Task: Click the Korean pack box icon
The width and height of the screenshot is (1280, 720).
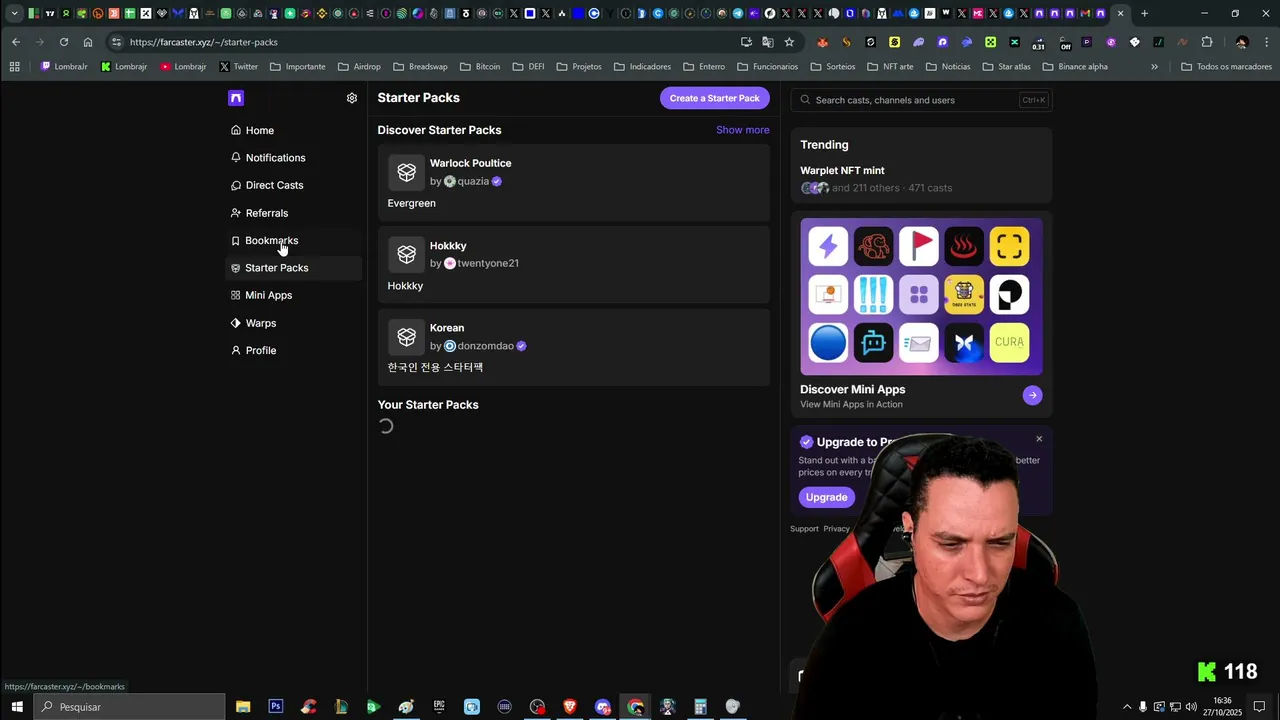Action: click(x=406, y=337)
